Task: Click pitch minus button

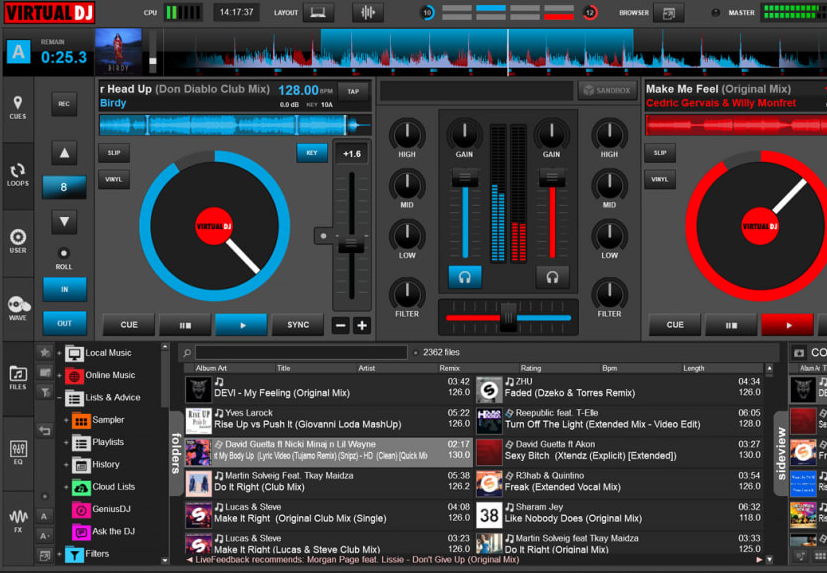Action: [x=341, y=325]
